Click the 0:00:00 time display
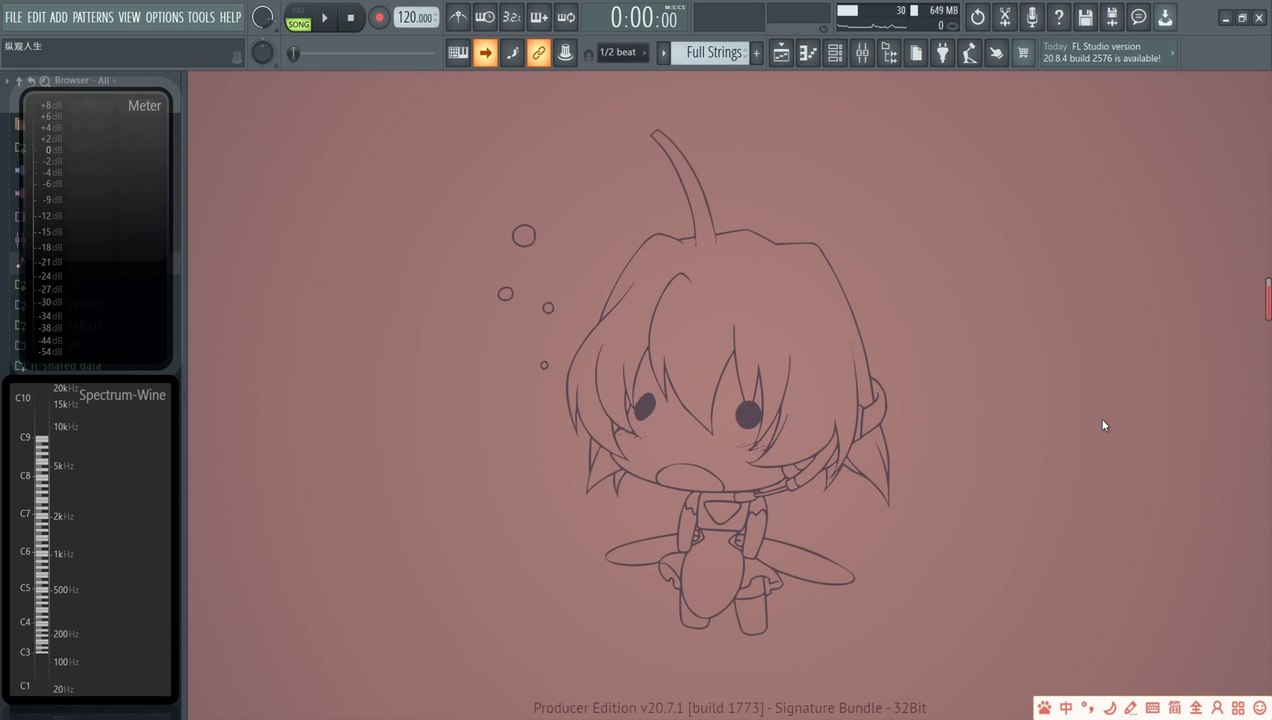The image size is (1272, 720). point(643,17)
